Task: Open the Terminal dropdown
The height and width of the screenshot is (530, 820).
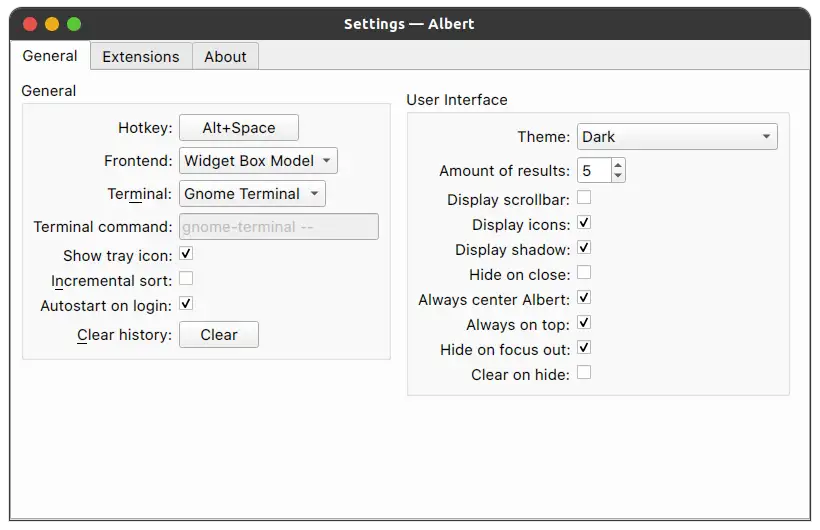Action: pyautogui.click(x=252, y=194)
